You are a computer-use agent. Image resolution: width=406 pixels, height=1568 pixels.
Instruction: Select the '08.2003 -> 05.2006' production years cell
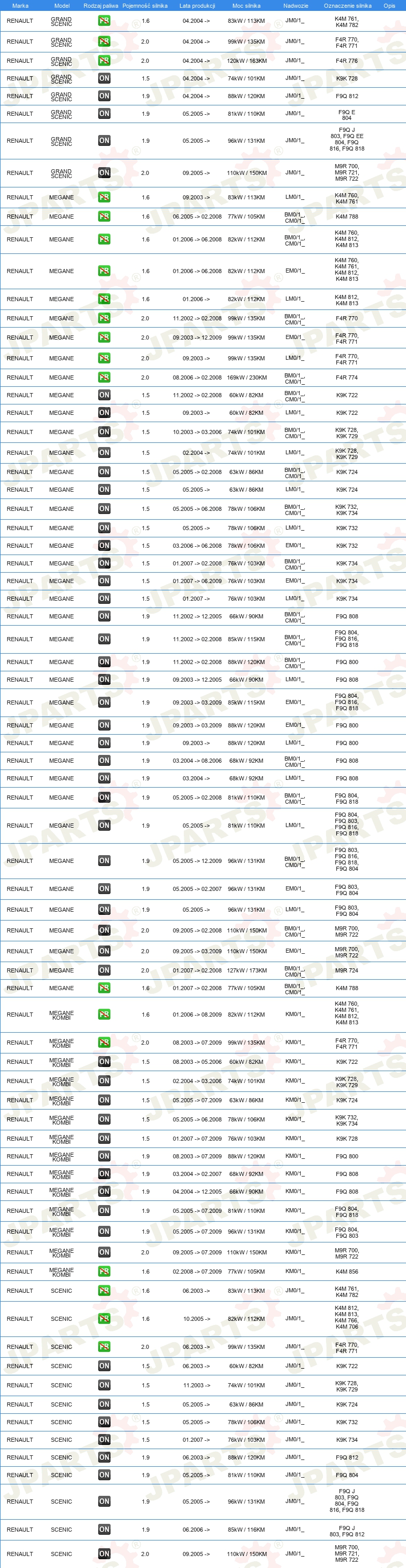[x=197, y=1062]
